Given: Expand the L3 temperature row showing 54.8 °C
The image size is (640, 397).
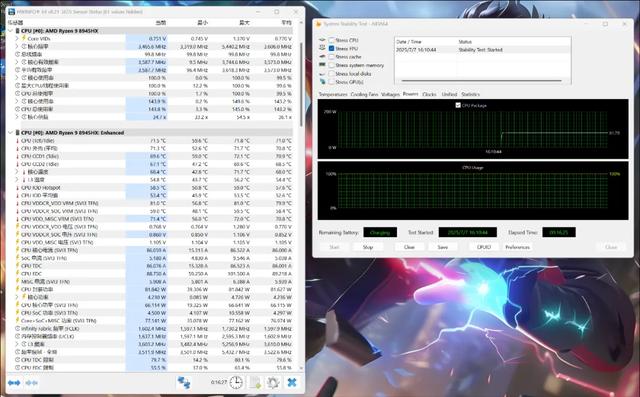Looking at the screenshot, I should click(x=17, y=180).
